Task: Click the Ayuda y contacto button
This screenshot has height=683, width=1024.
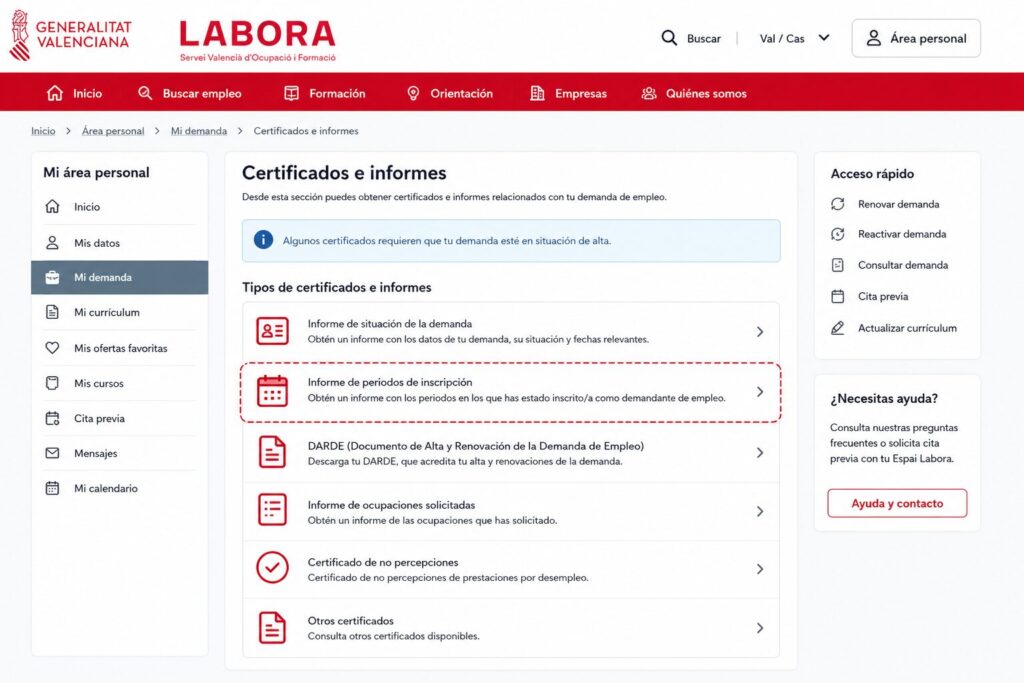Action: (x=897, y=503)
